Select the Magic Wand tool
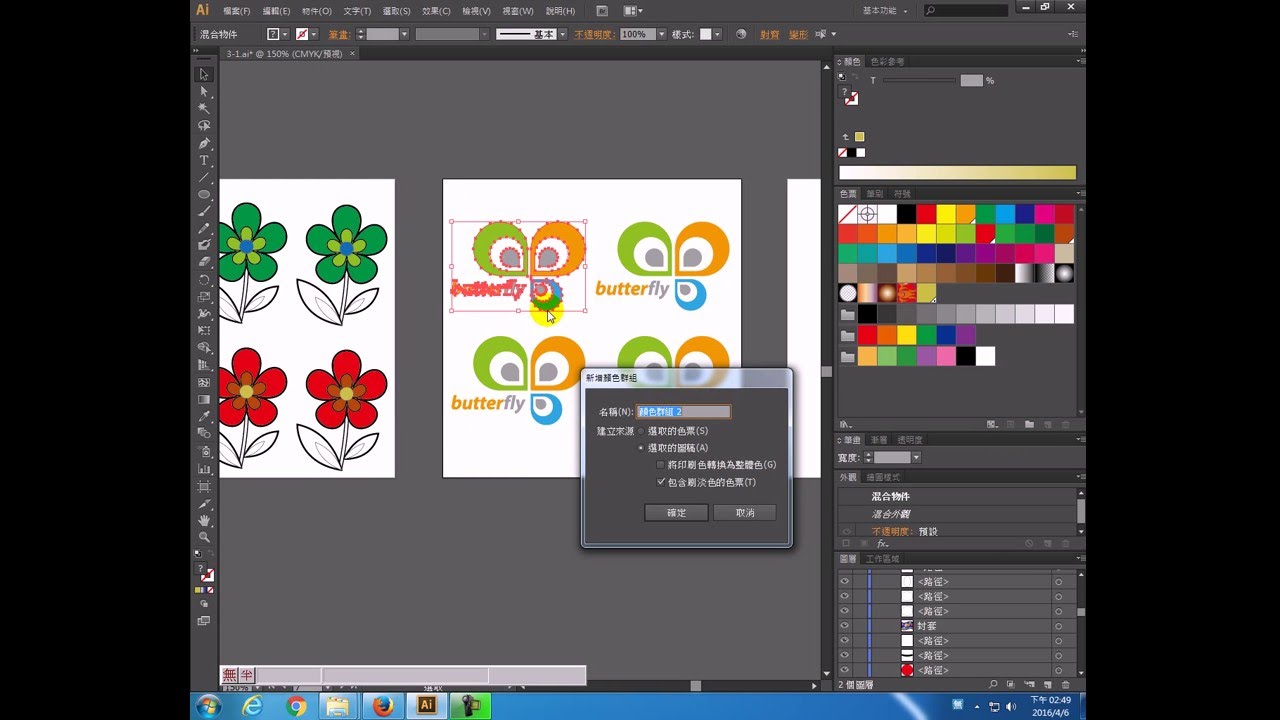 [x=204, y=108]
